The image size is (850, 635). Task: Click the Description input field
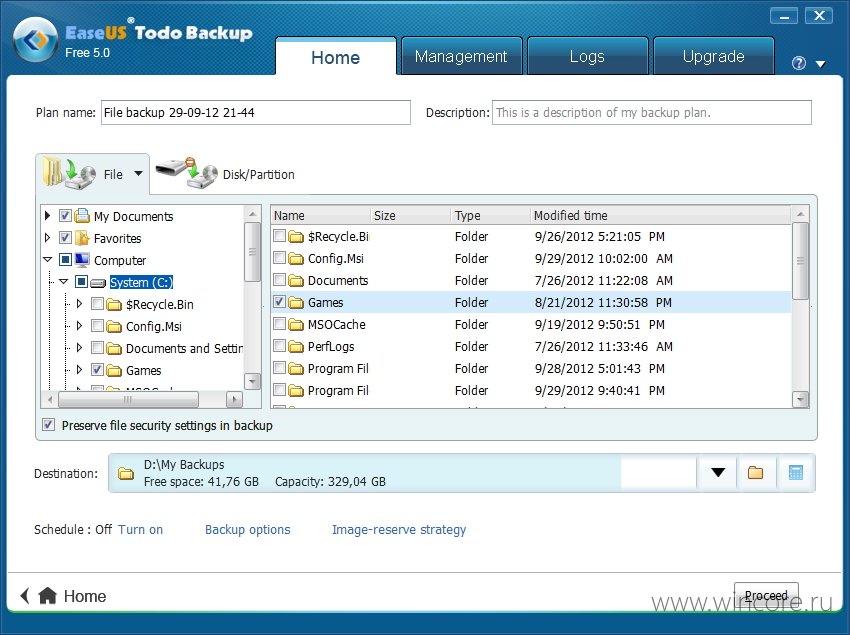[x=652, y=112]
